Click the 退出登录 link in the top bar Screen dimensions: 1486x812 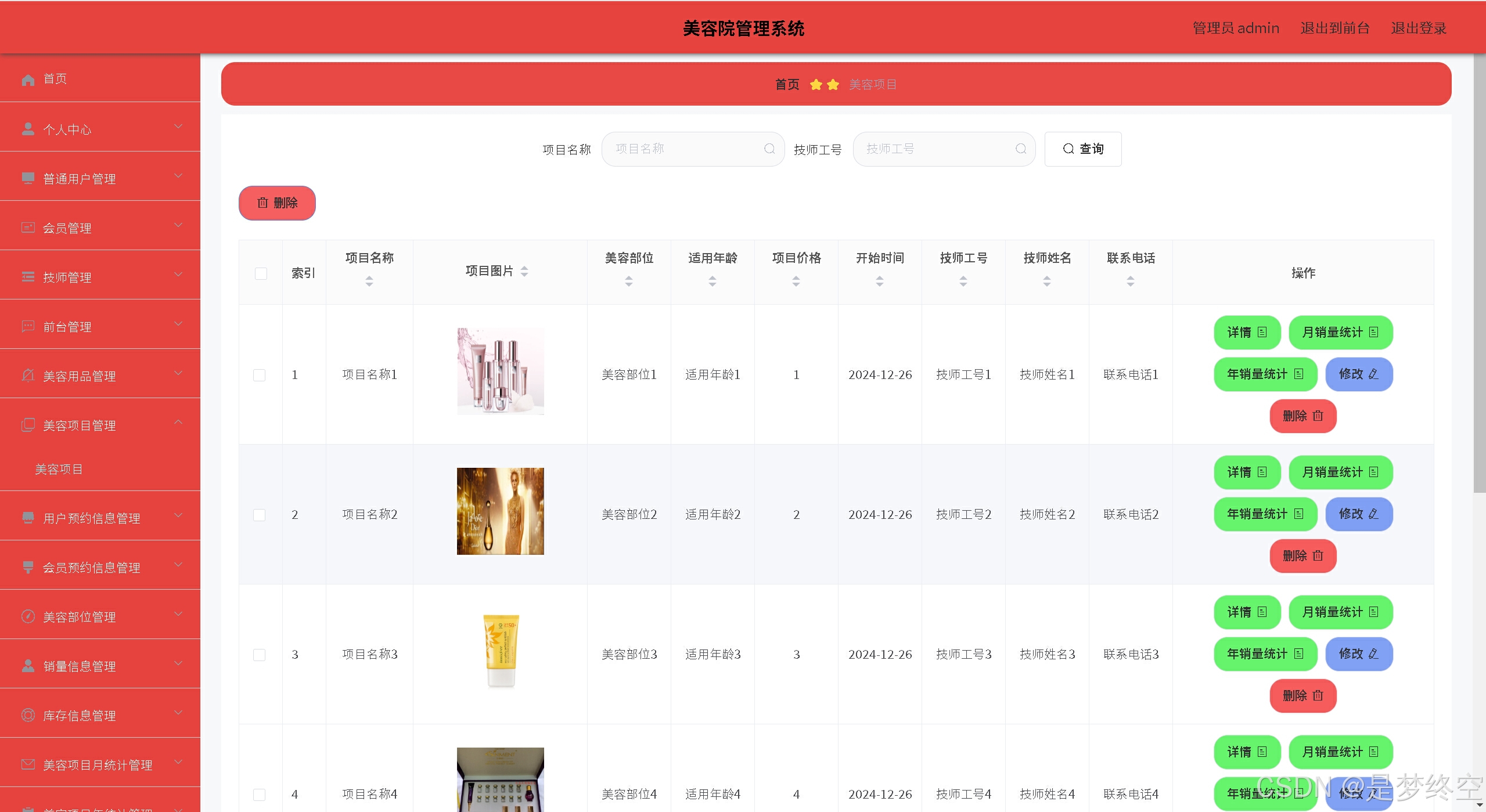click(1418, 28)
